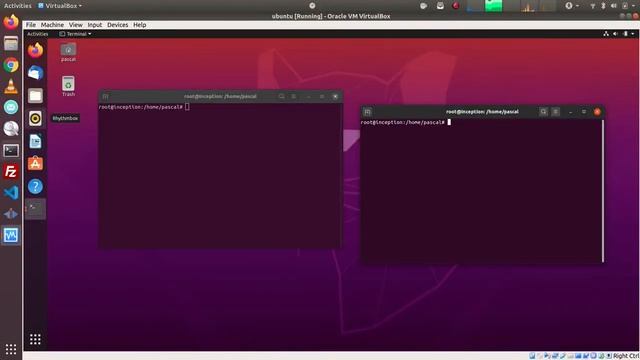640x360 pixels.
Task: Click the new tab icon in left terminal
Action: click(105, 97)
